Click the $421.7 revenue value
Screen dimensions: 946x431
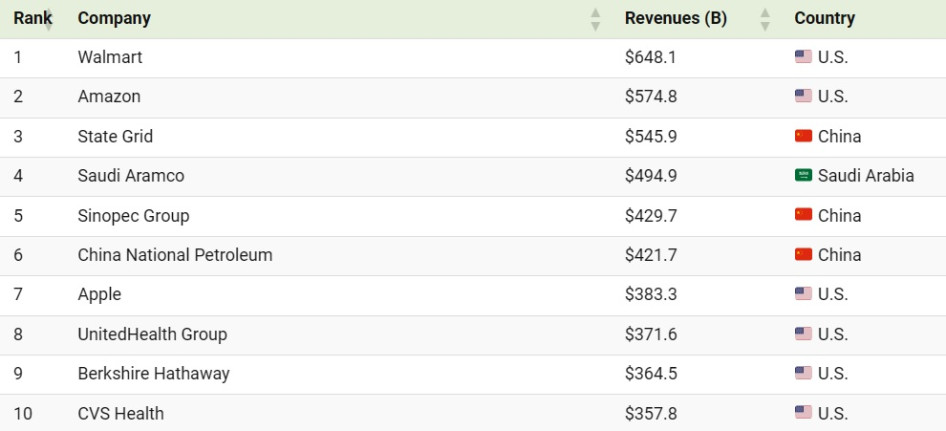(x=650, y=255)
